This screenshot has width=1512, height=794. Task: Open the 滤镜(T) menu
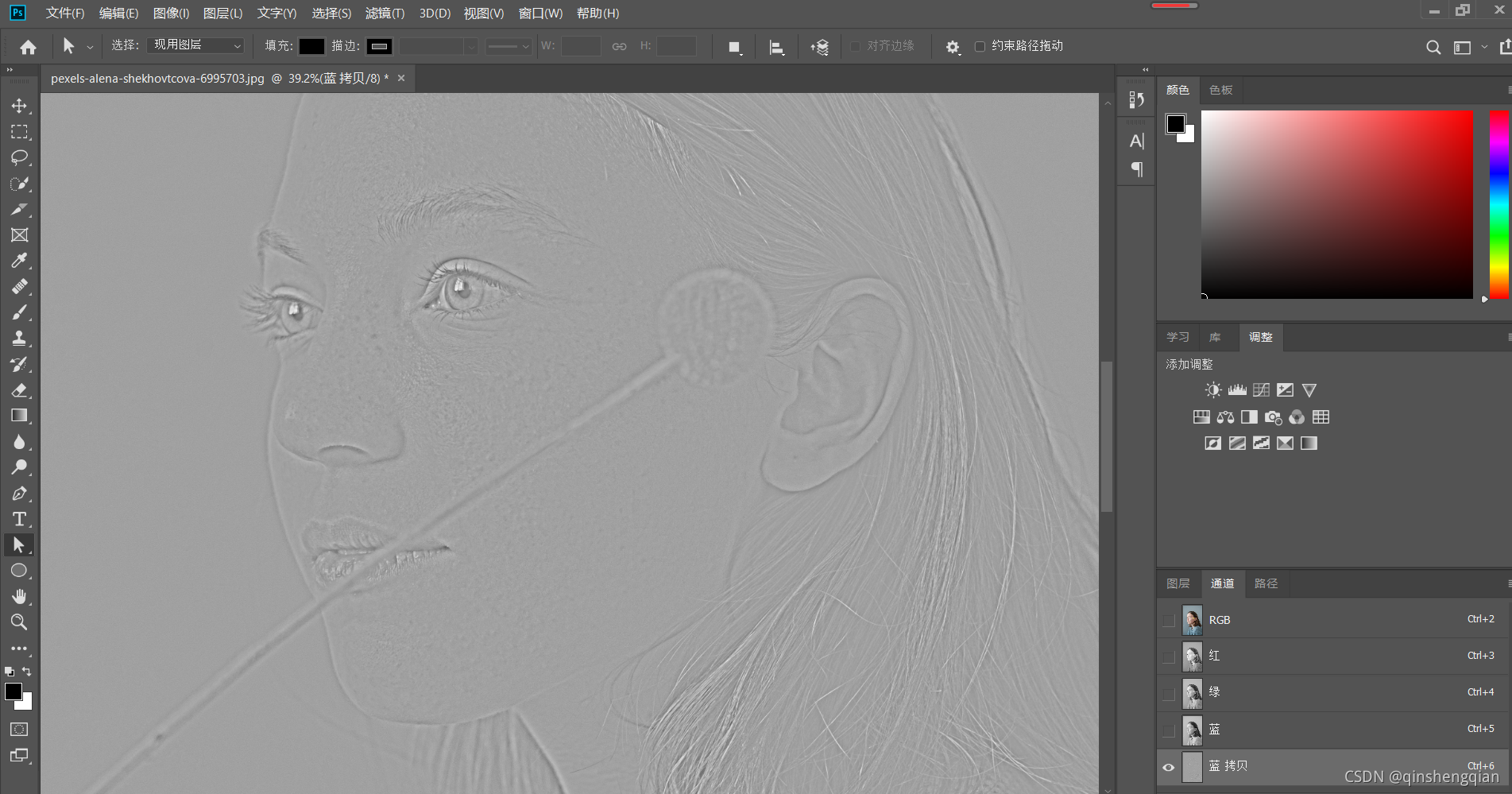tap(385, 13)
